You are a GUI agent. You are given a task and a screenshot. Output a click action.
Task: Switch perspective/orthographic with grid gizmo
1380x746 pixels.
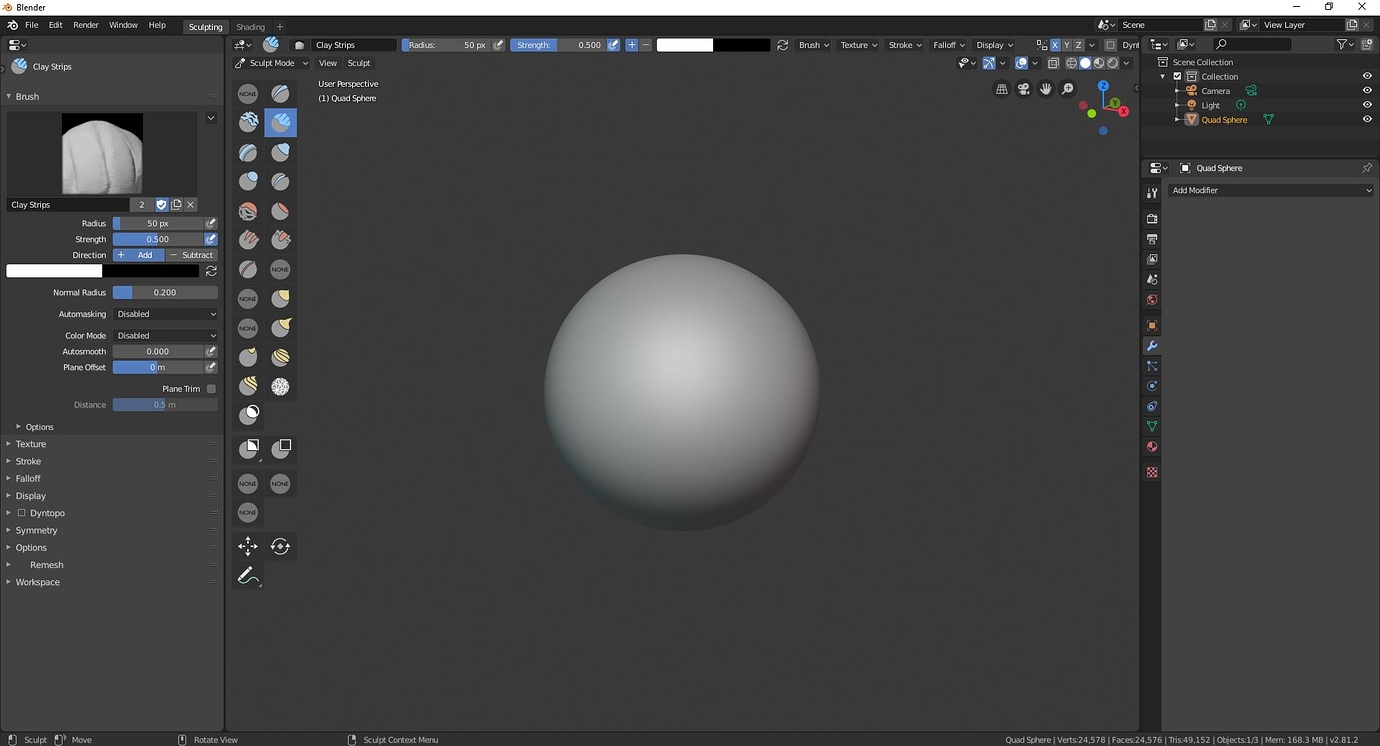tap(1001, 89)
